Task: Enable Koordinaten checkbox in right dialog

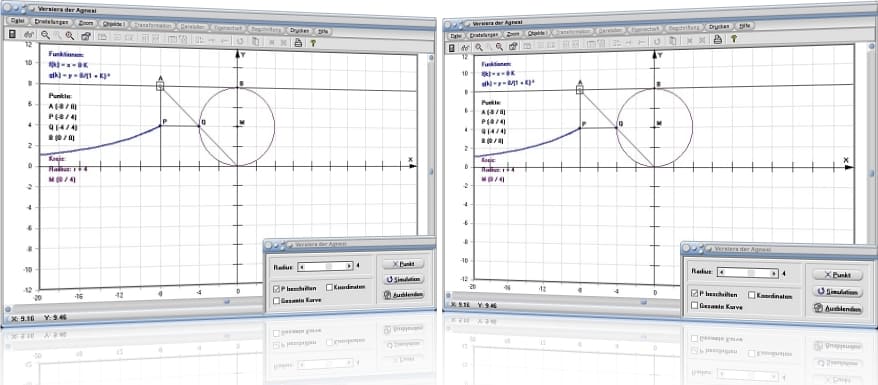Action: point(751,295)
